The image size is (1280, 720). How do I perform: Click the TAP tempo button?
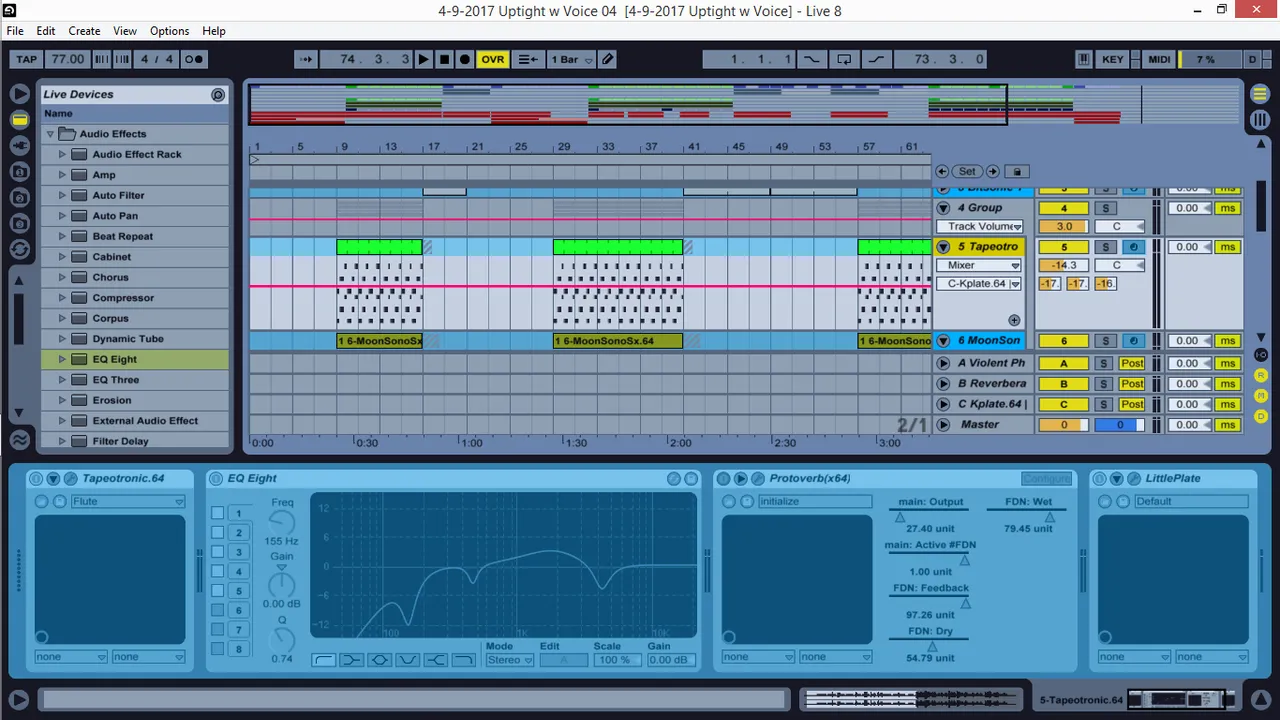[x=27, y=59]
